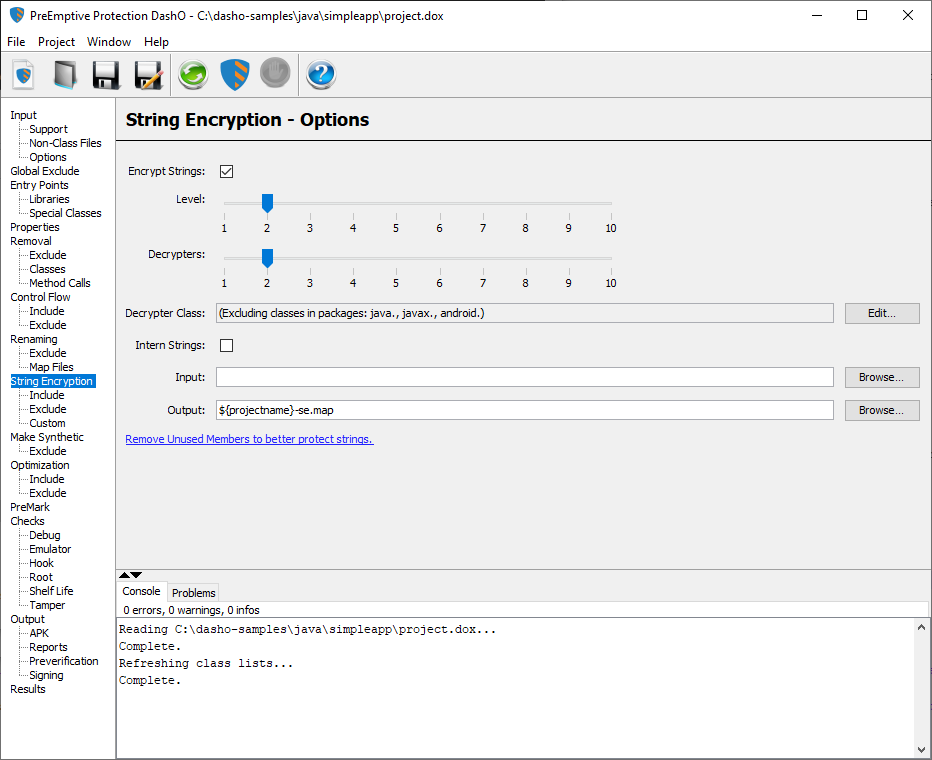Select Tamper under Checks

click(47, 606)
